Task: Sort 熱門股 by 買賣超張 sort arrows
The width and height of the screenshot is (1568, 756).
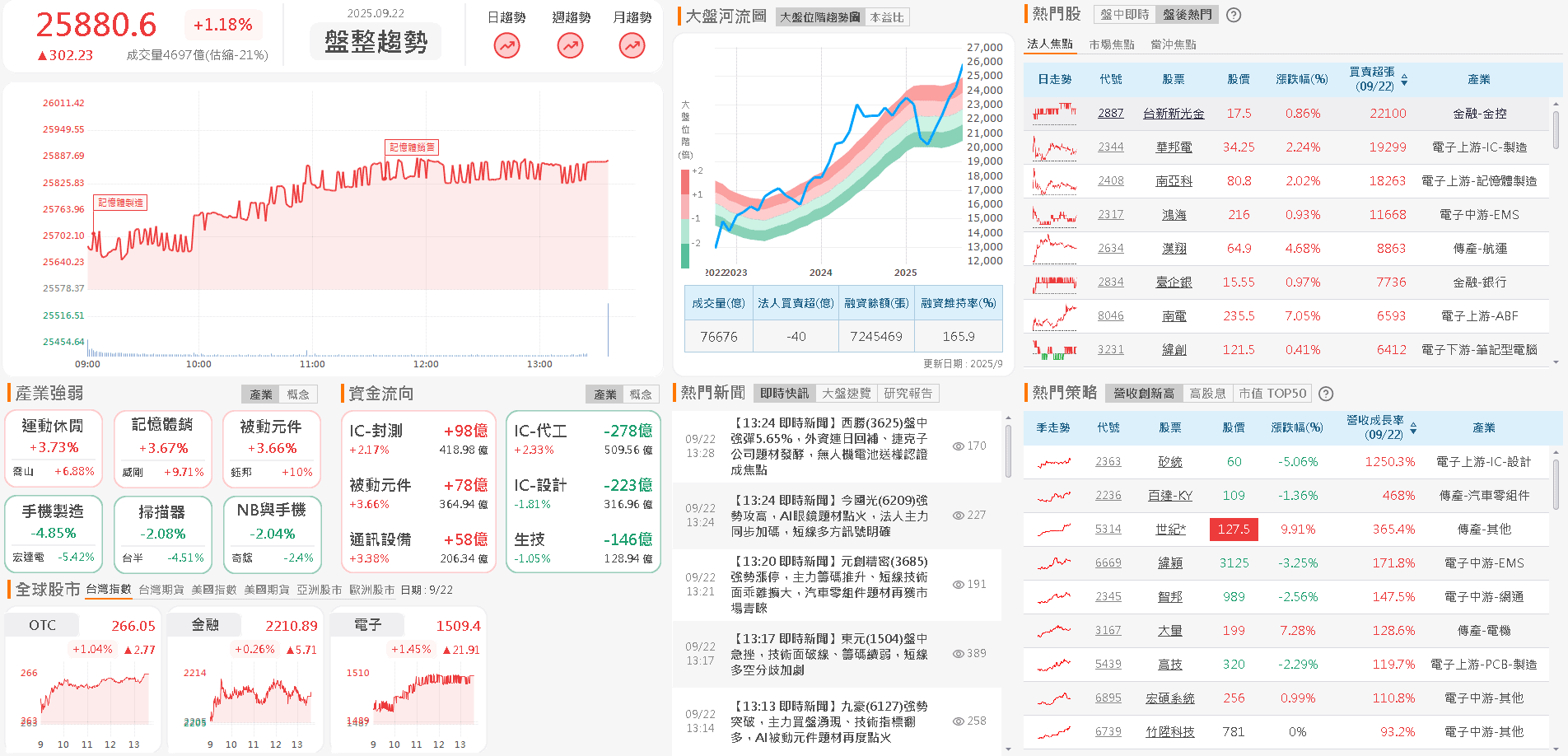Action: click(1404, 80)
